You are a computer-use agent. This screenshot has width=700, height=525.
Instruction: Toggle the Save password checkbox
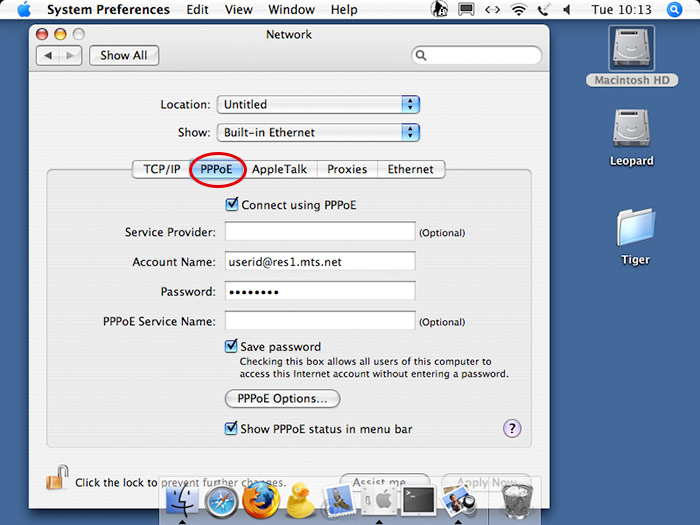click(x=231, y=346)
